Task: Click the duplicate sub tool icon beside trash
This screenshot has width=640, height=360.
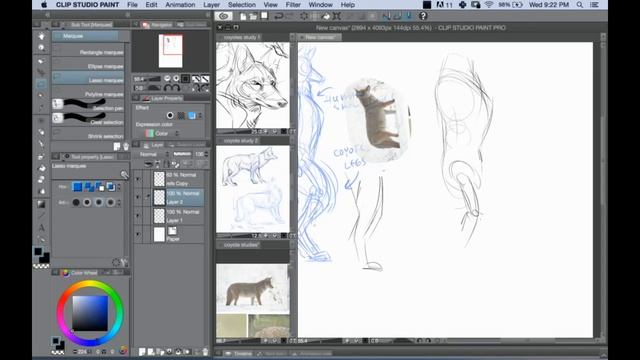Action: [x=117, y=147]
